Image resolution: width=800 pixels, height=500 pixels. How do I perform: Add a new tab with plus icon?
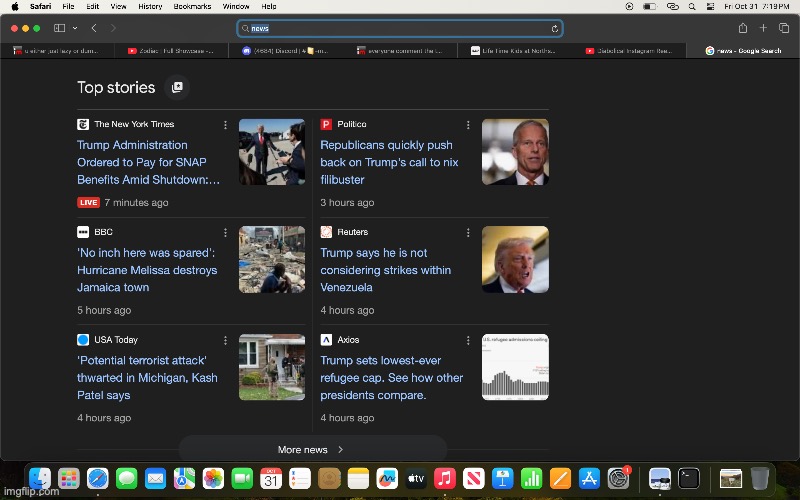click(x=763, y=28)
